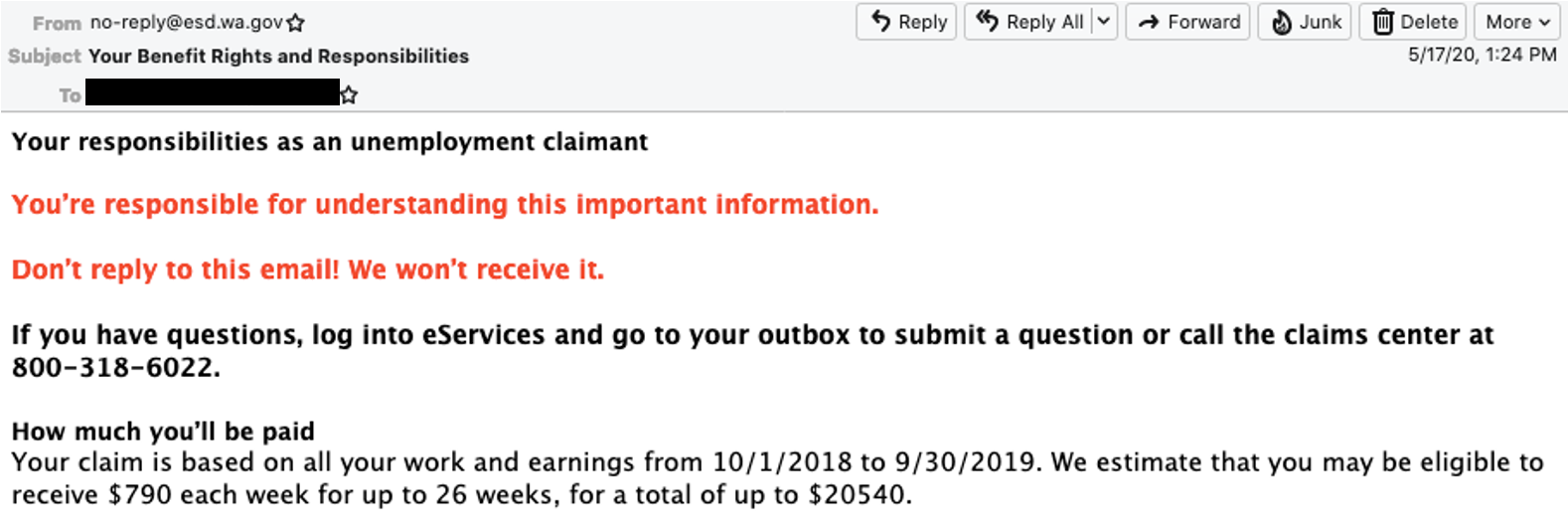Click the subject line text
1568x531 pixels.
[278, 57]
